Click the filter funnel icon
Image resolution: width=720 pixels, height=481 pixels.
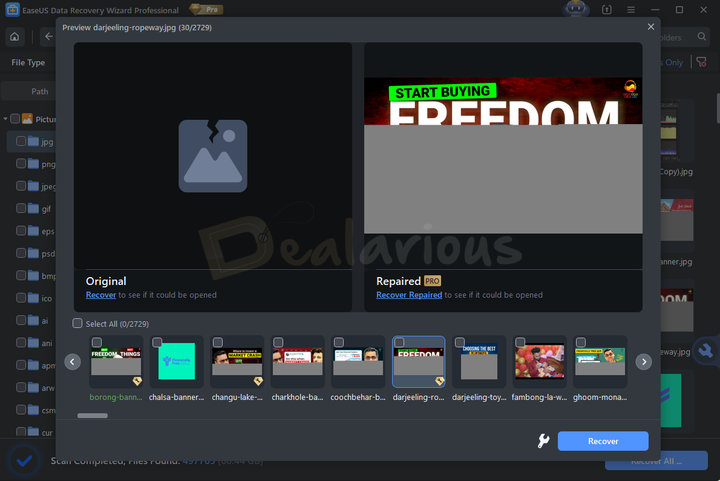pos(702,62)
